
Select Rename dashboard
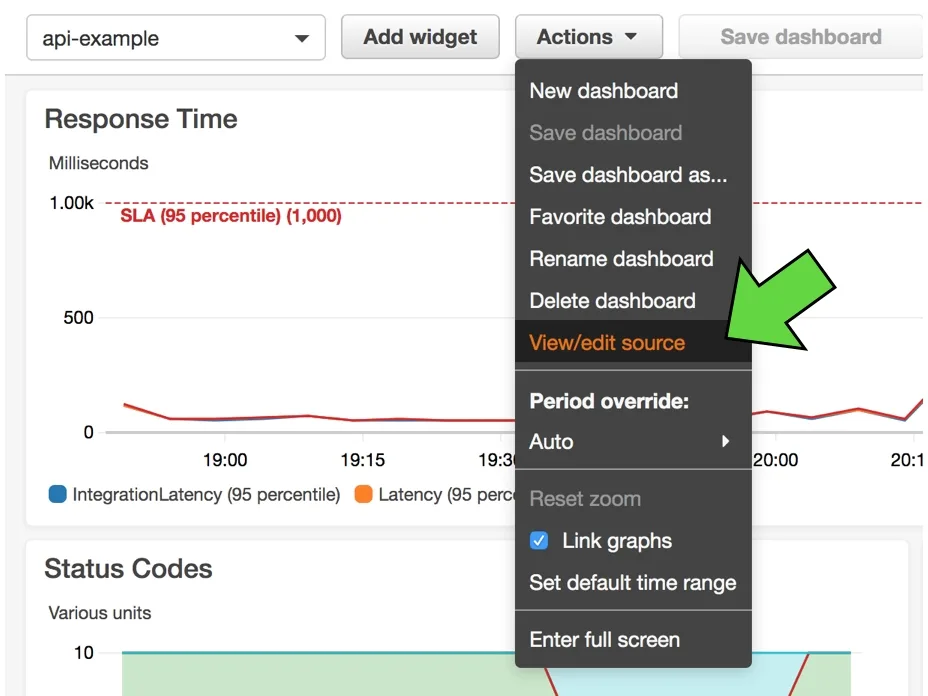(621, 259)
